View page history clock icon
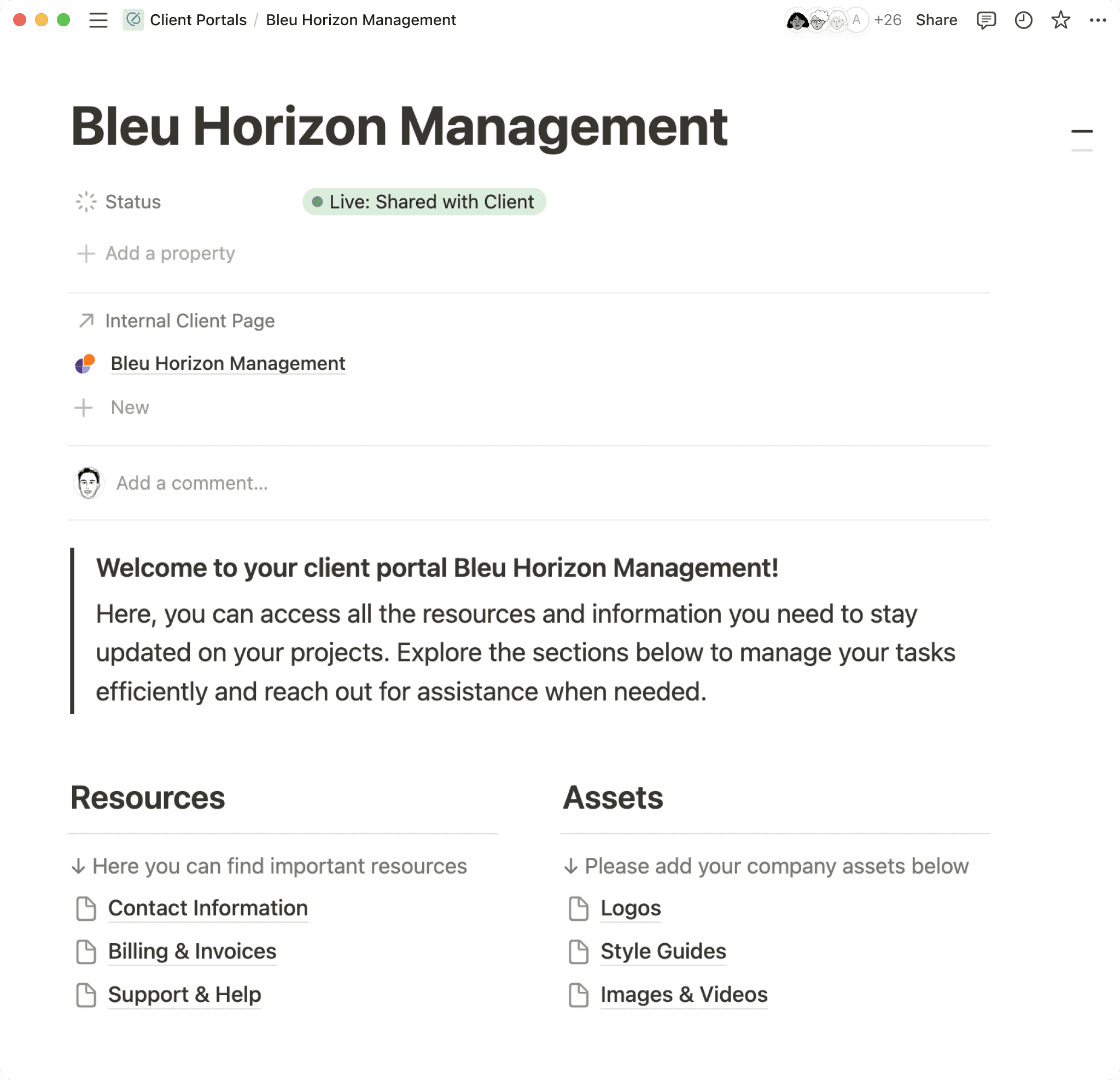Screen dimensions: 1120x1080 click(1023, 21)
